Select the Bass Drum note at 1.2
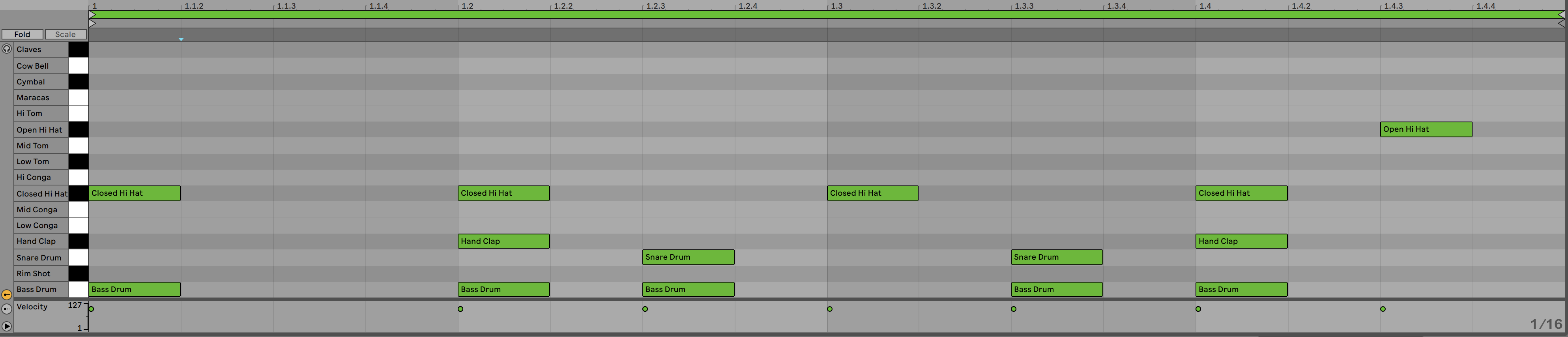 pyautogui.click(x=503, y=289)
